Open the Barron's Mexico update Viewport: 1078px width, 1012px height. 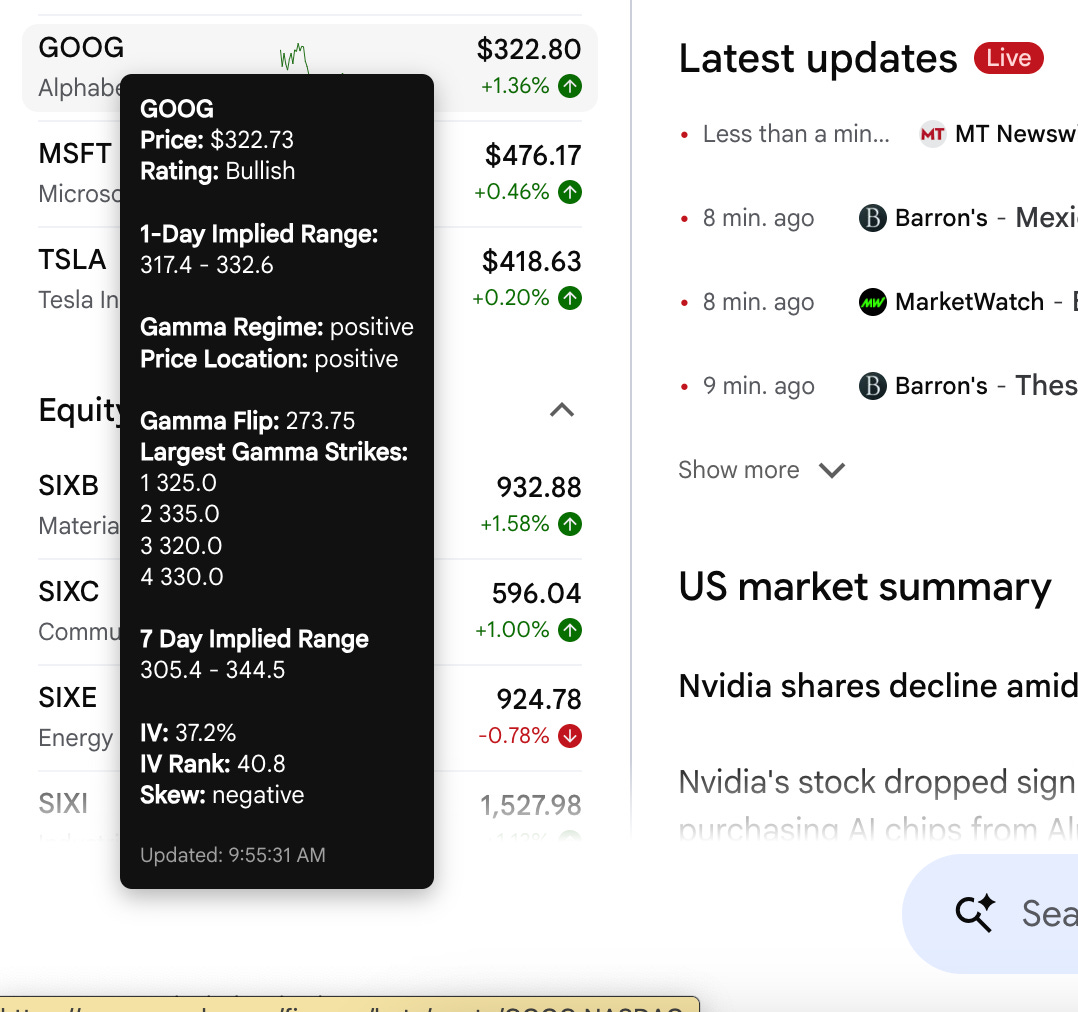tap(878, 218)
